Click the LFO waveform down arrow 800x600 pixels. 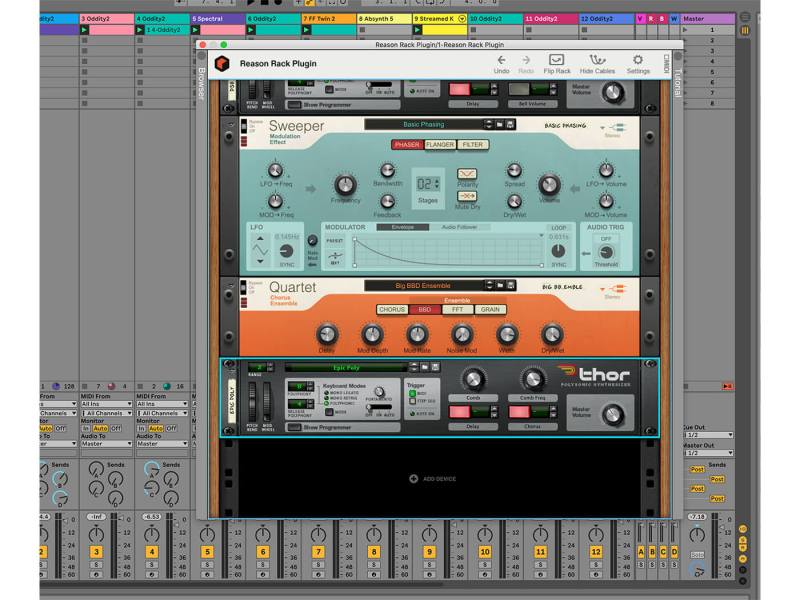(260, 261)
